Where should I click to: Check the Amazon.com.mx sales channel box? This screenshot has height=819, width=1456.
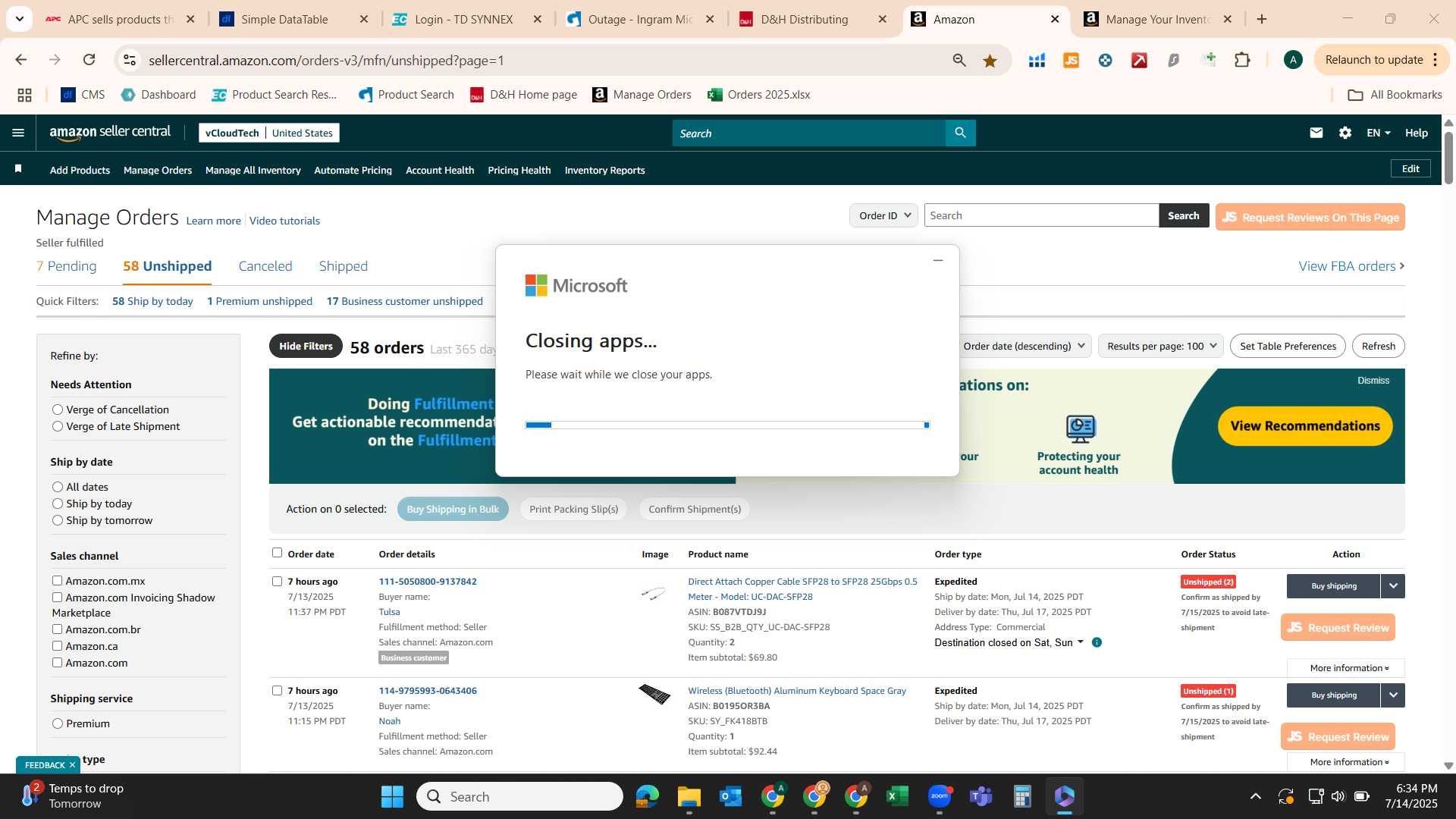[57, 580]
